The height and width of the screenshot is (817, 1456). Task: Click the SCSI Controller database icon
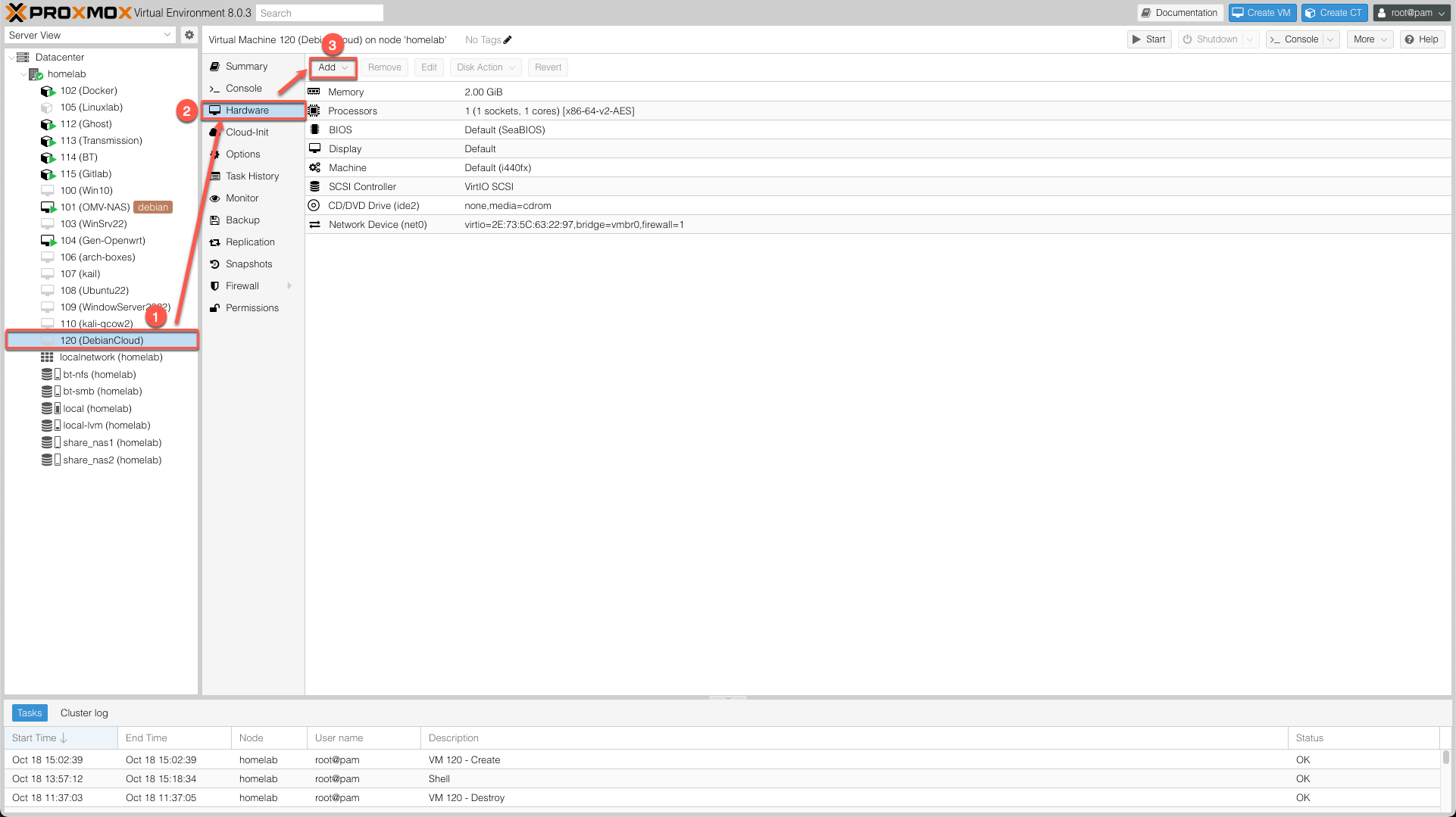pos(314,186)
